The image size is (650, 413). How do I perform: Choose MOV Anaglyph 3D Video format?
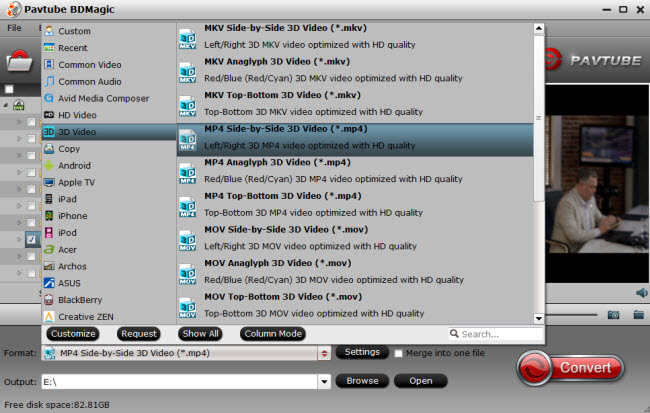[x=355, y=275]
